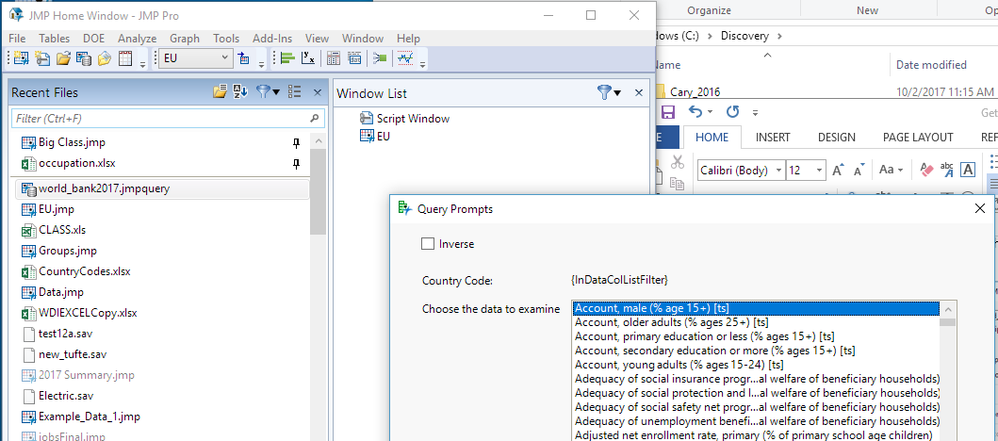Click list view icon in Recent Files header
Image resolution: width=998 pixels, height=441 pixels.
(x=294, y=92)
